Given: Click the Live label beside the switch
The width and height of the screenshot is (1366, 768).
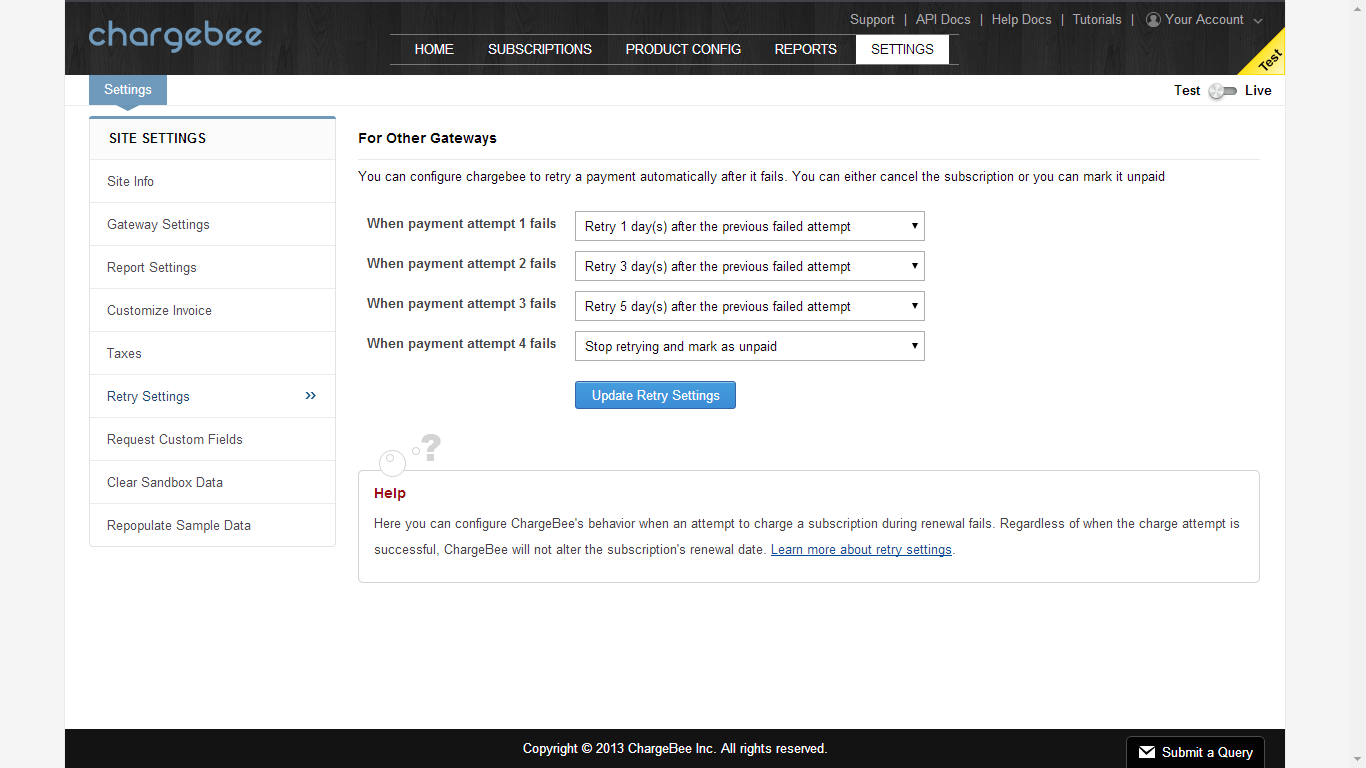Looking at the screenshot, I should coord(1258,90).
